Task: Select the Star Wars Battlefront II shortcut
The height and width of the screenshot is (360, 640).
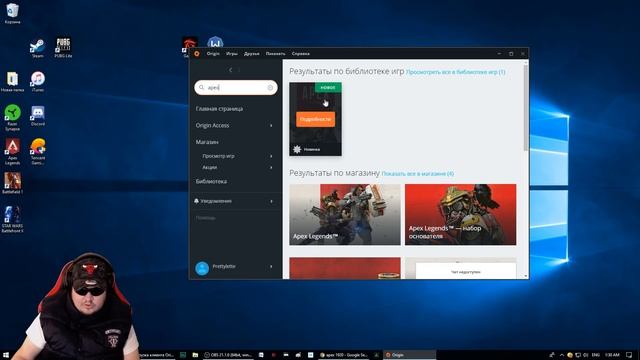Action: click(12, 219)
